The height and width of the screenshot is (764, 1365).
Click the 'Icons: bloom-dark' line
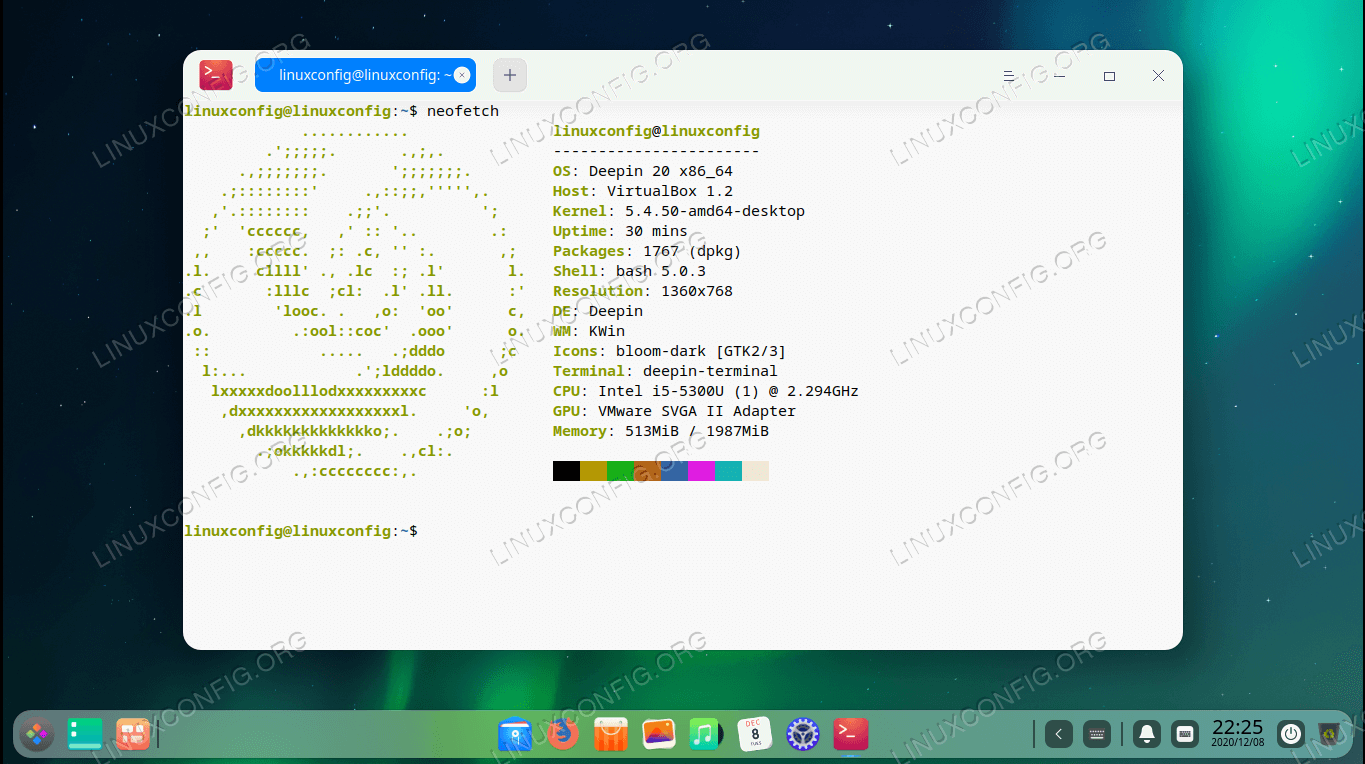[669, 351]
